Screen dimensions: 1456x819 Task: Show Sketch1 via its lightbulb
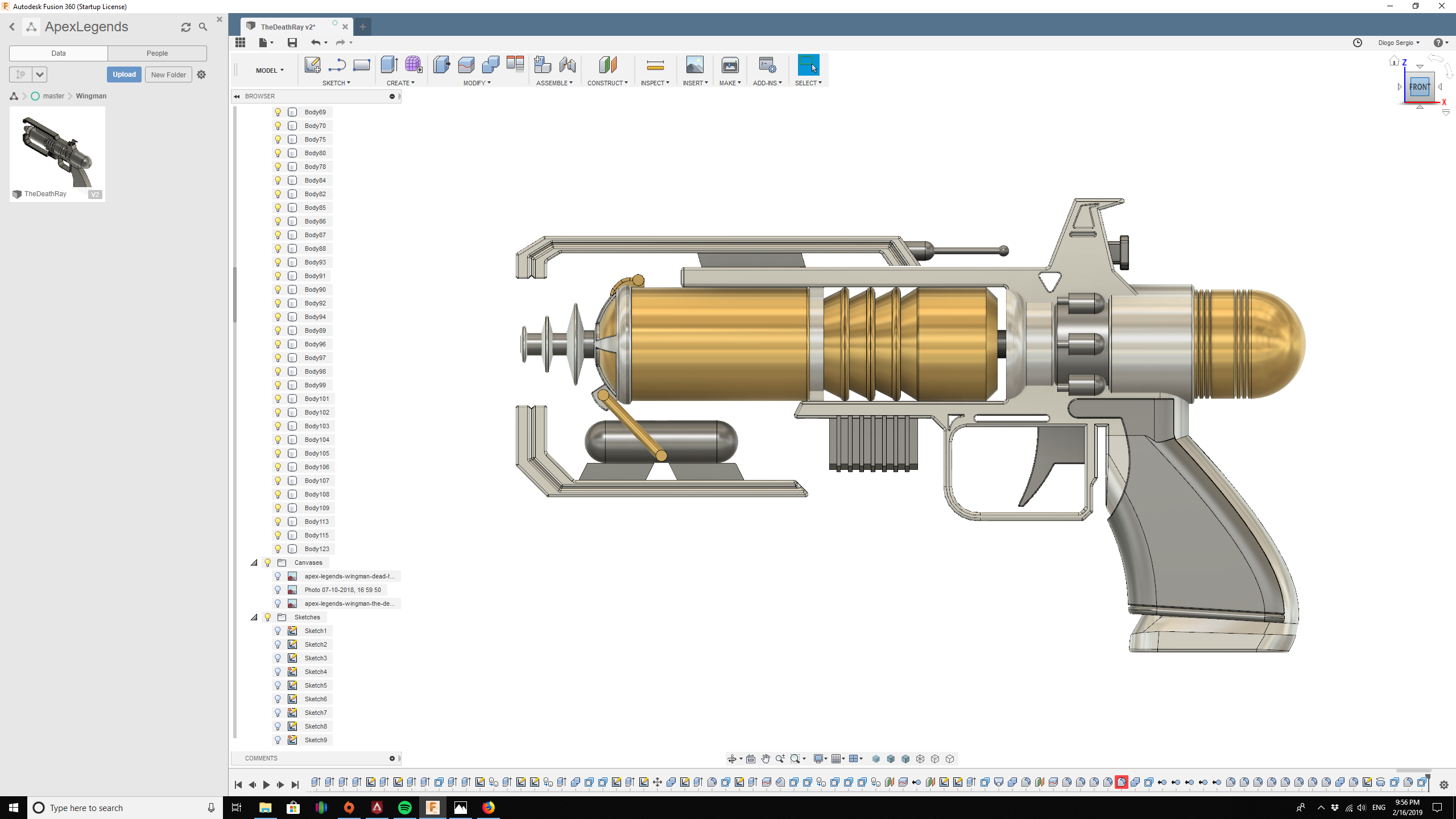[278, 631]
